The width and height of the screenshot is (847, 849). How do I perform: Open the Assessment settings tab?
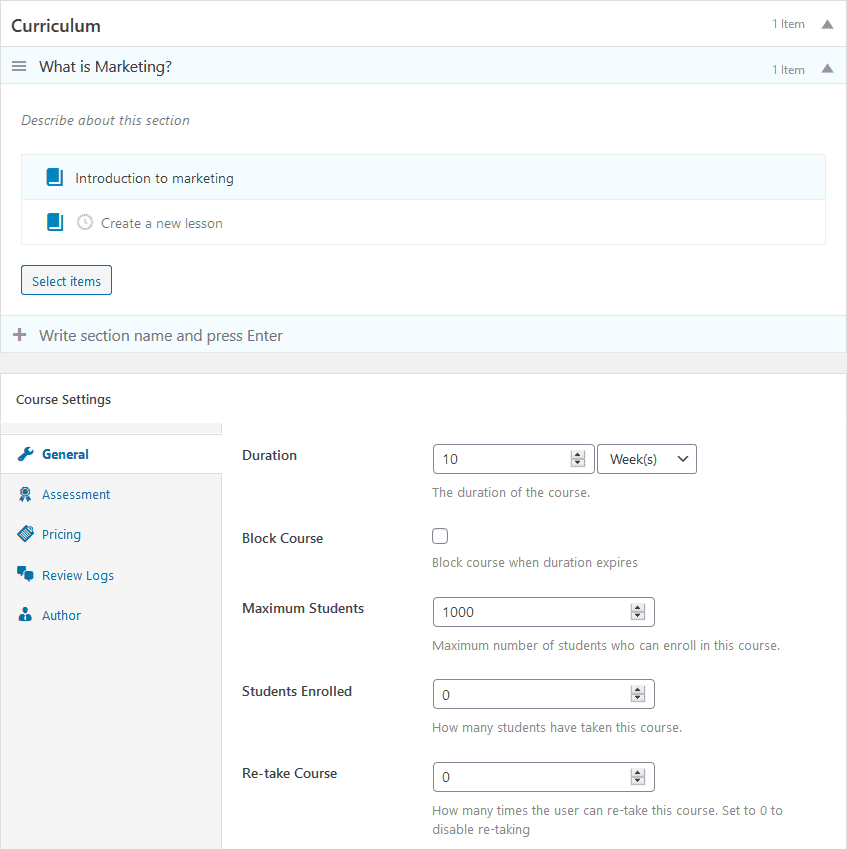(76, 494)
